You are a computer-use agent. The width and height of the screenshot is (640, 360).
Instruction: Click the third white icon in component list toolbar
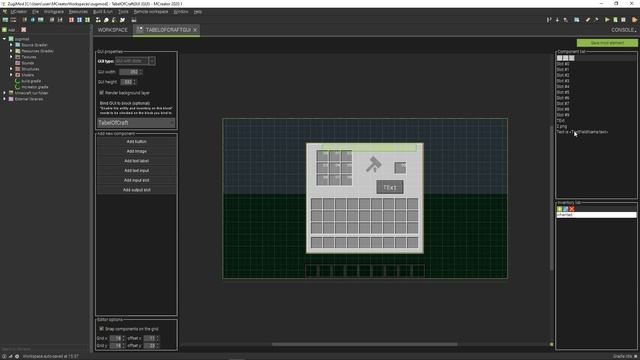tap(571, 58)
